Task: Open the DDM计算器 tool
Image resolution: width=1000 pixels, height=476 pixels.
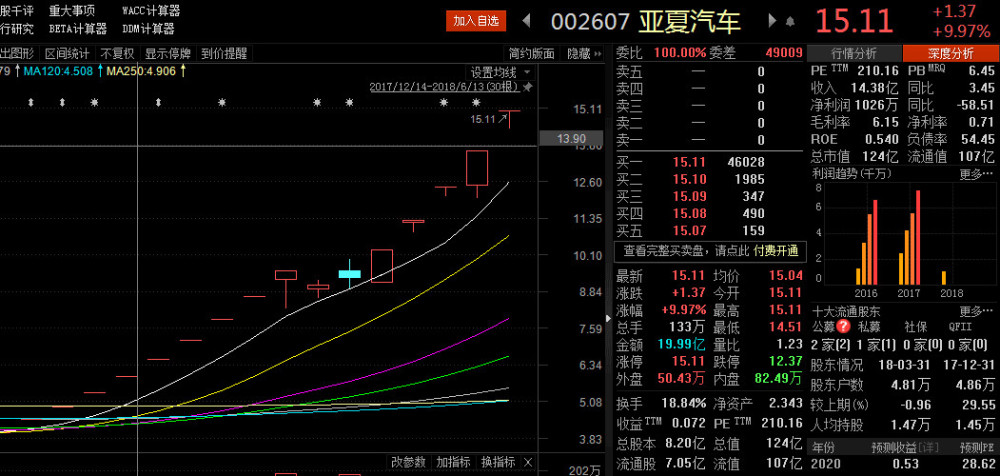Action: click(x=148, y=29)
